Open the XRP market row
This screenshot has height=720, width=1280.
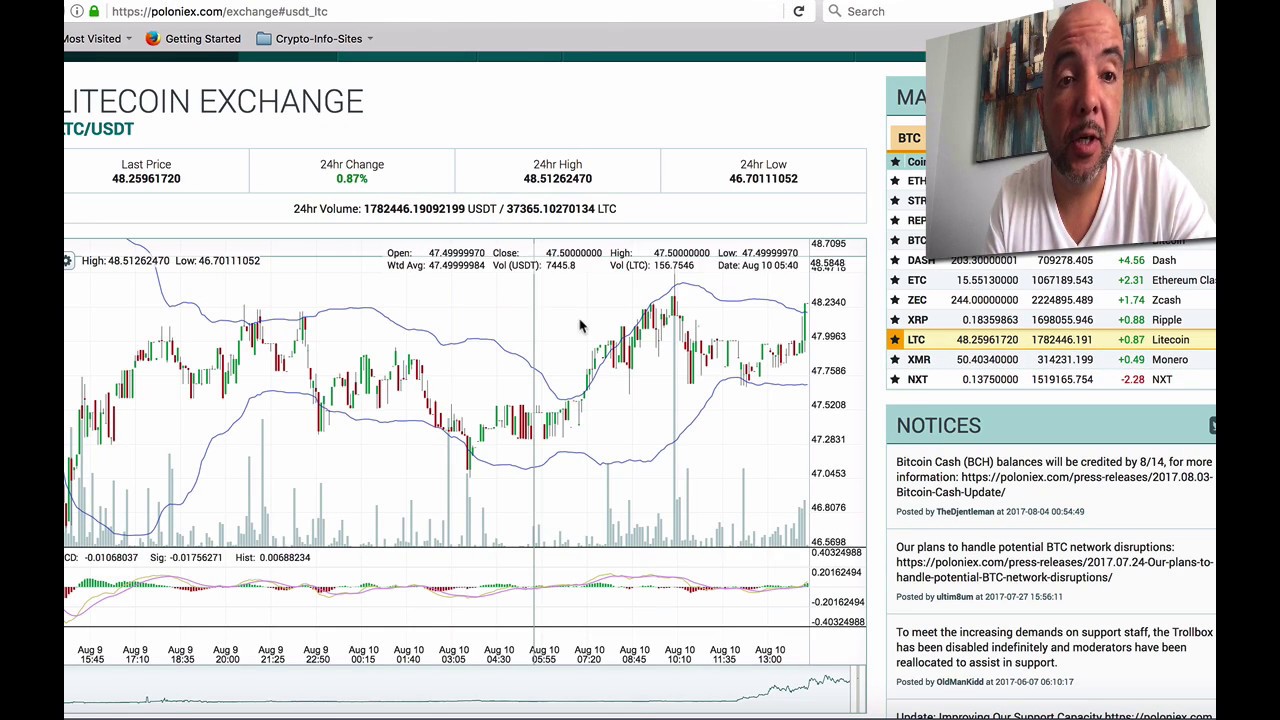coord(1050,320)
